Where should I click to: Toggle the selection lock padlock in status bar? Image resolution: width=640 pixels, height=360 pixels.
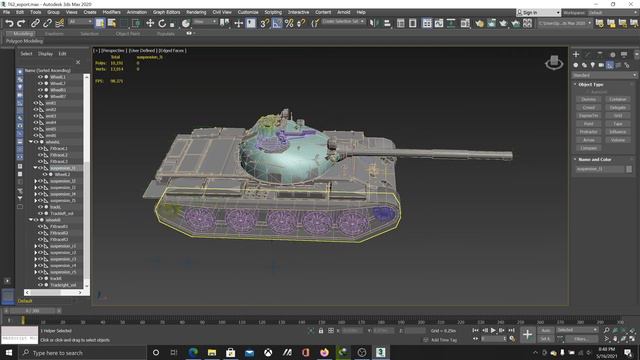pyautogui.click(x=321, y=331)
